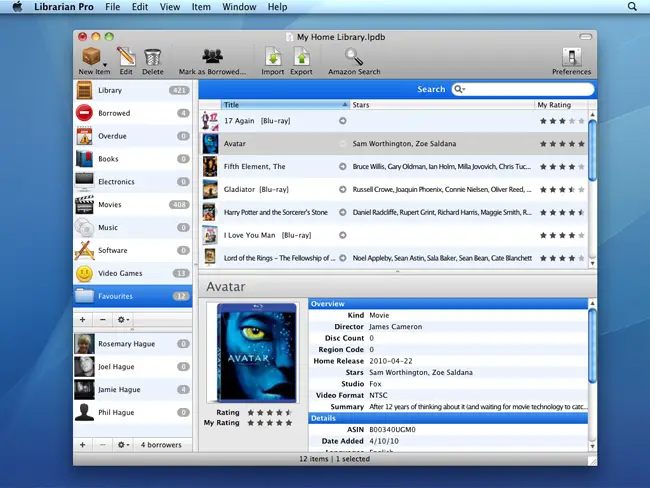Add a new borrower with plus button
650x488 pixels.
click(82, 444)
